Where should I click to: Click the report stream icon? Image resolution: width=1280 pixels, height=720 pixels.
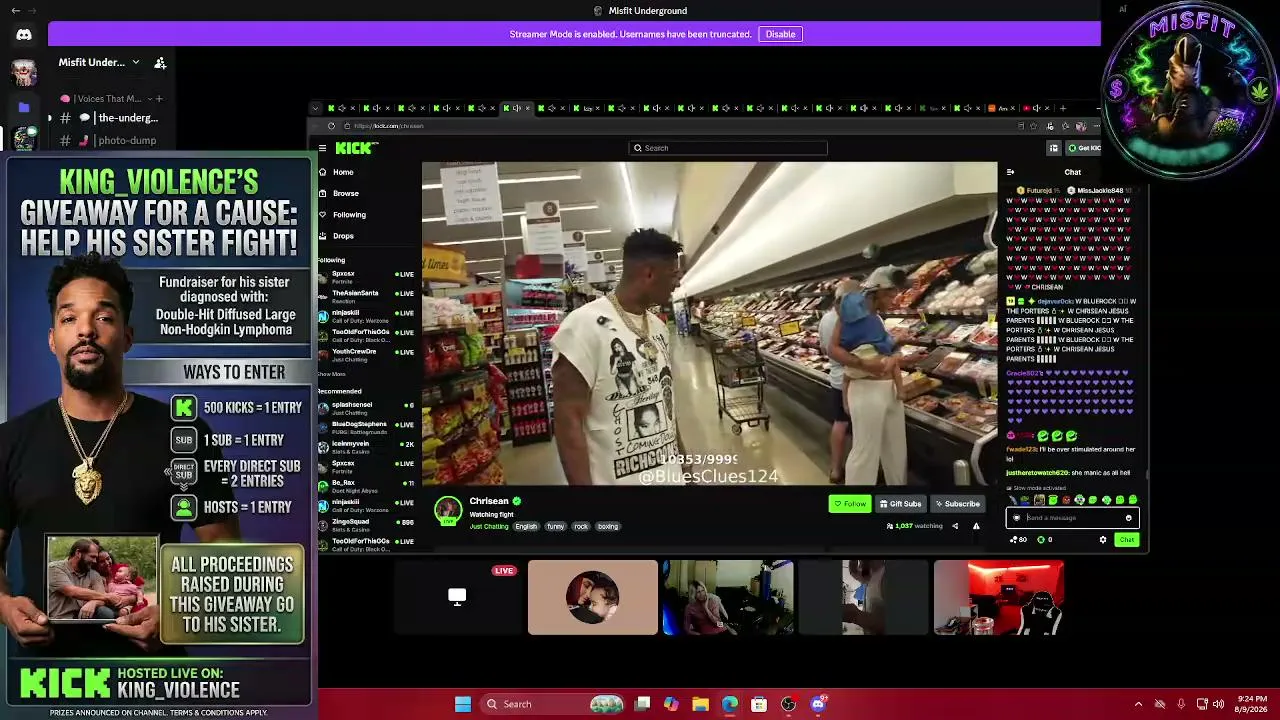tap(976, 526)
